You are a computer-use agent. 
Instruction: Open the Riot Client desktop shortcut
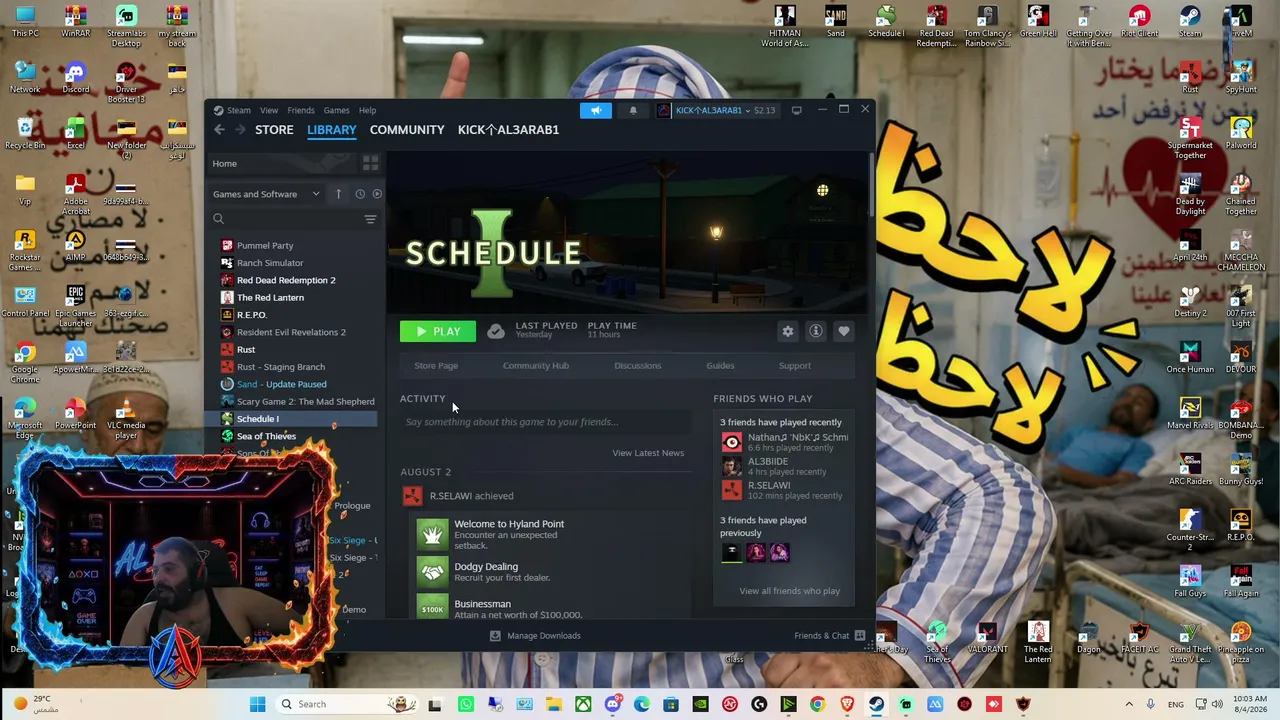(1139, 22)
